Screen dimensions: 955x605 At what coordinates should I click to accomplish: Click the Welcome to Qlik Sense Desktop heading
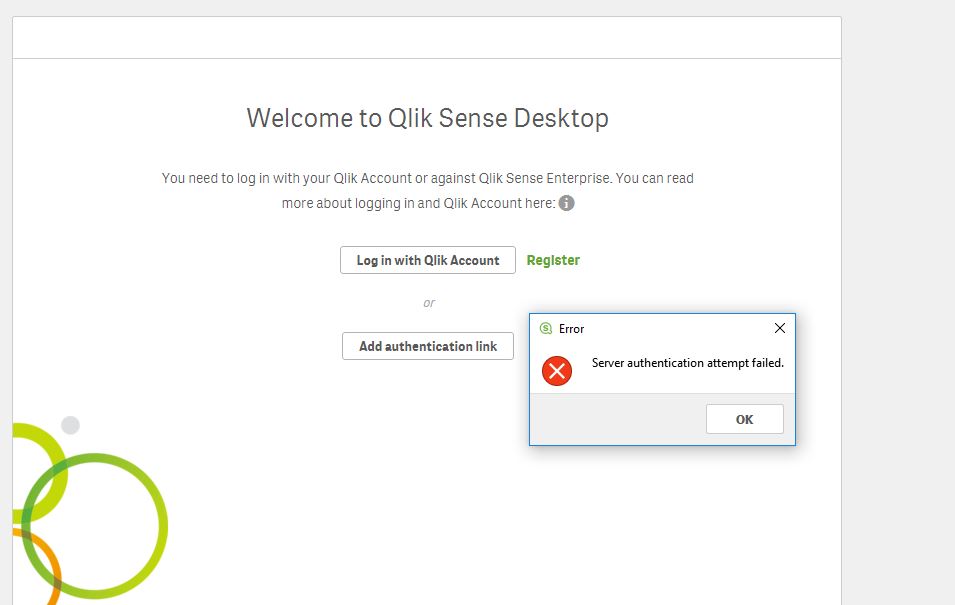click(428, 117)
